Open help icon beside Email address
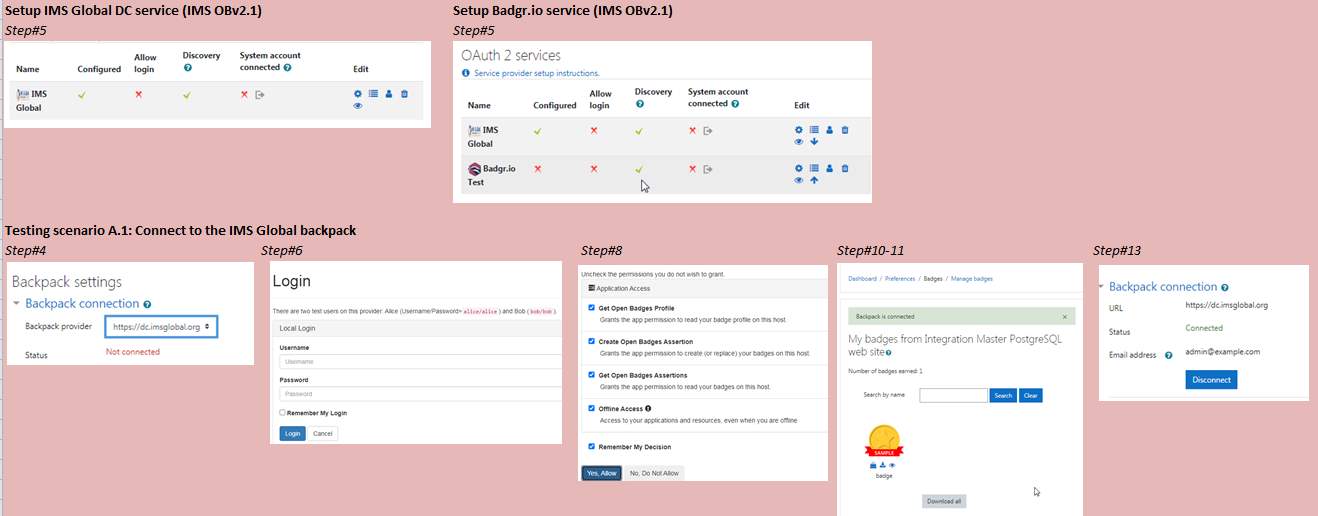1318x516 pixels. click(1169, 354)
